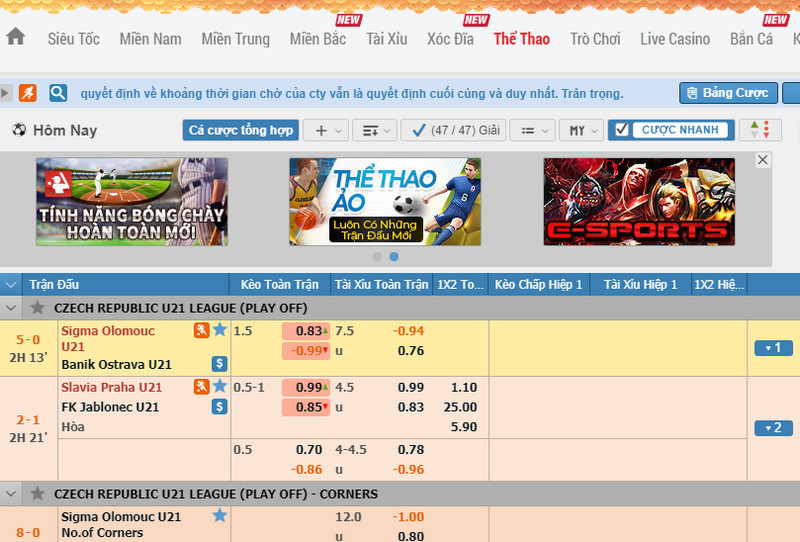Image resolution: width=800 pixels, height=542 pixels.
Task: Click the orange live sports icon in announcement bar
Action: 28,93
